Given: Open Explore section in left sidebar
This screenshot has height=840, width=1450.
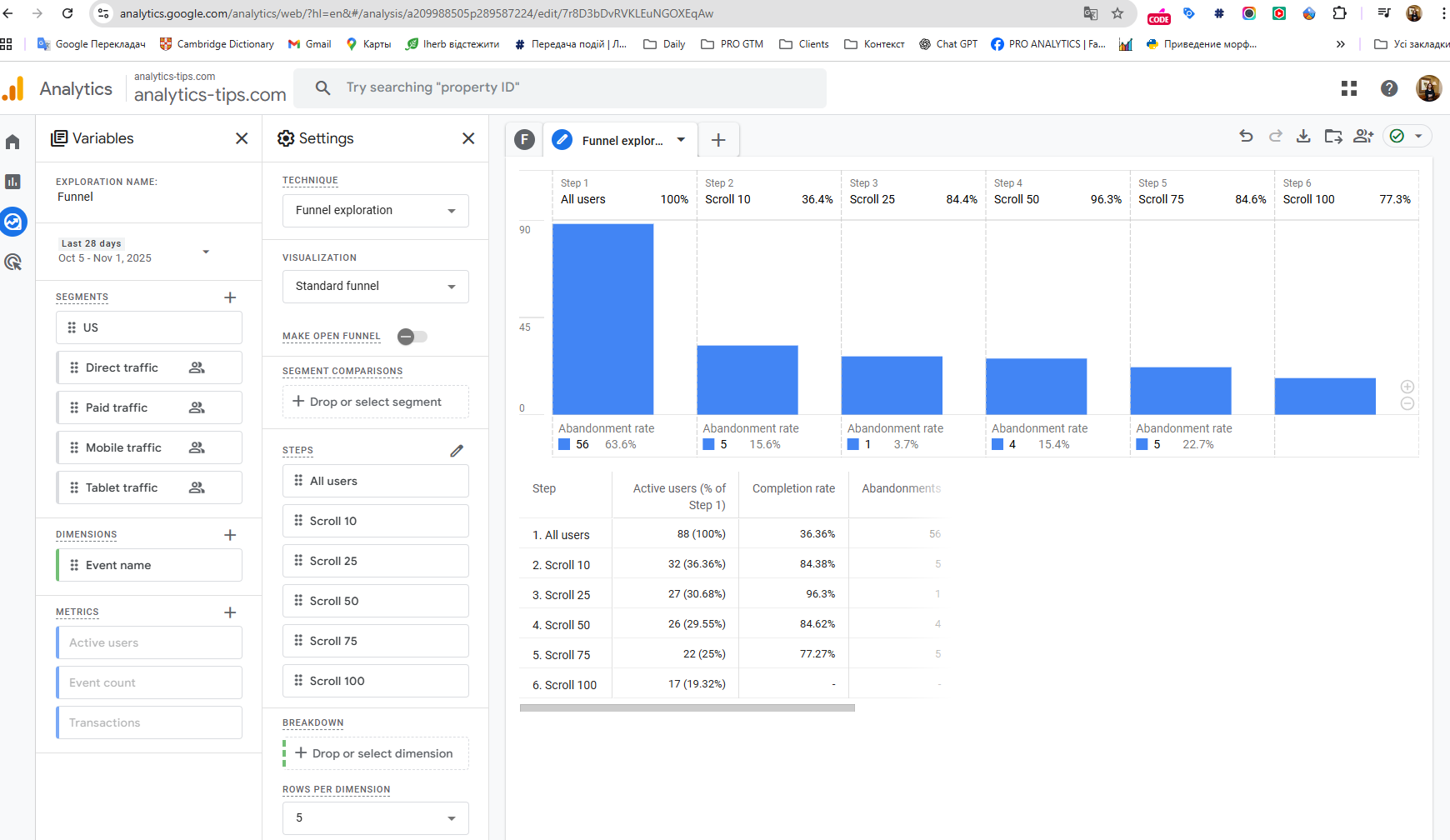Looking at the screenshot, I should click(x=13, y=222).
